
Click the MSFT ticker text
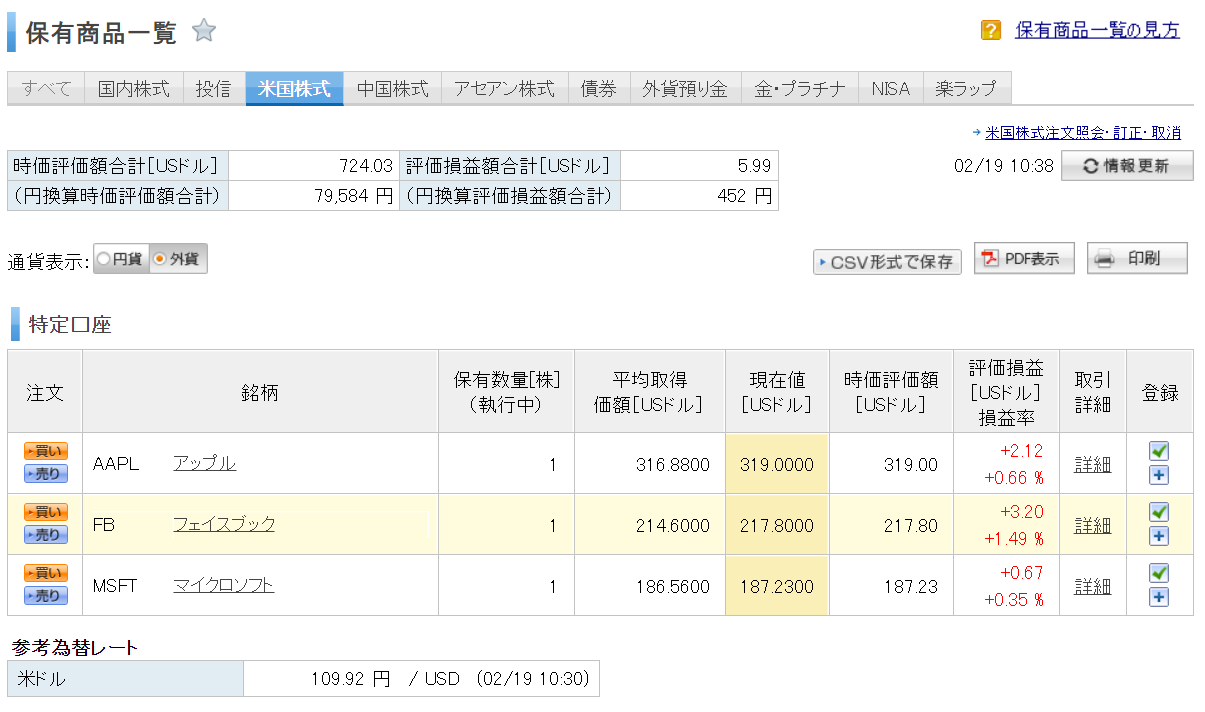[114, 586]
